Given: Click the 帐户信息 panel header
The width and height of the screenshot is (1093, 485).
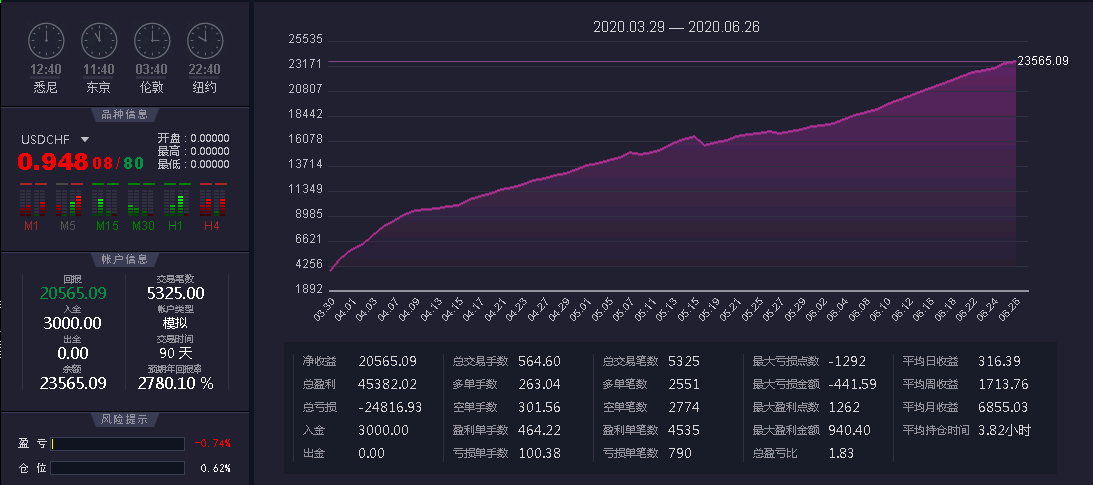Looking at the screenshot, I should coord(124,259).
